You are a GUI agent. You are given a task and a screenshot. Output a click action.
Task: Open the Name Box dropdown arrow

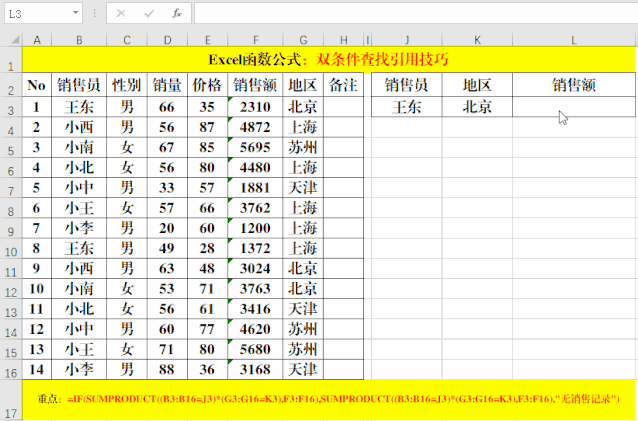[x=77, y=14]
